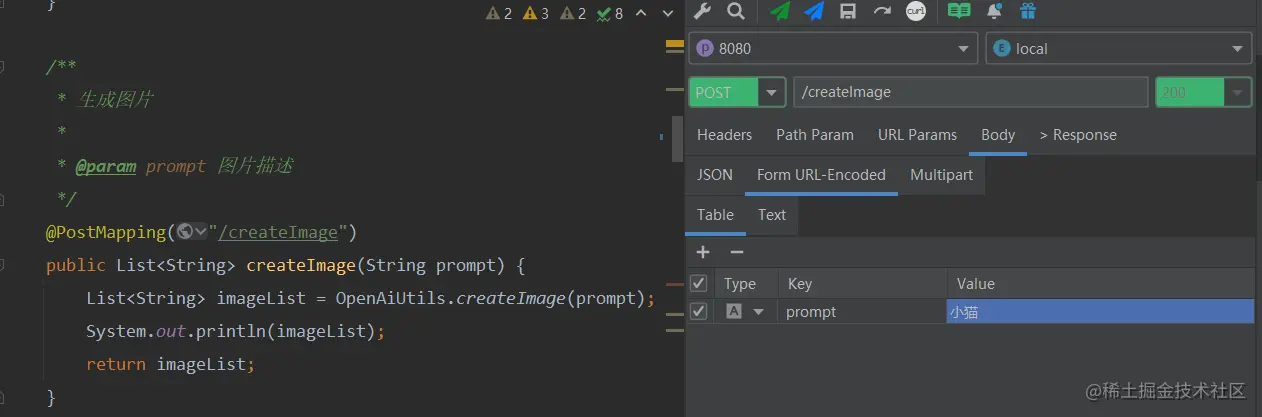Click the @param tag in the comment
This screenshot has height=417, width=1262.
tap(105, 166)
